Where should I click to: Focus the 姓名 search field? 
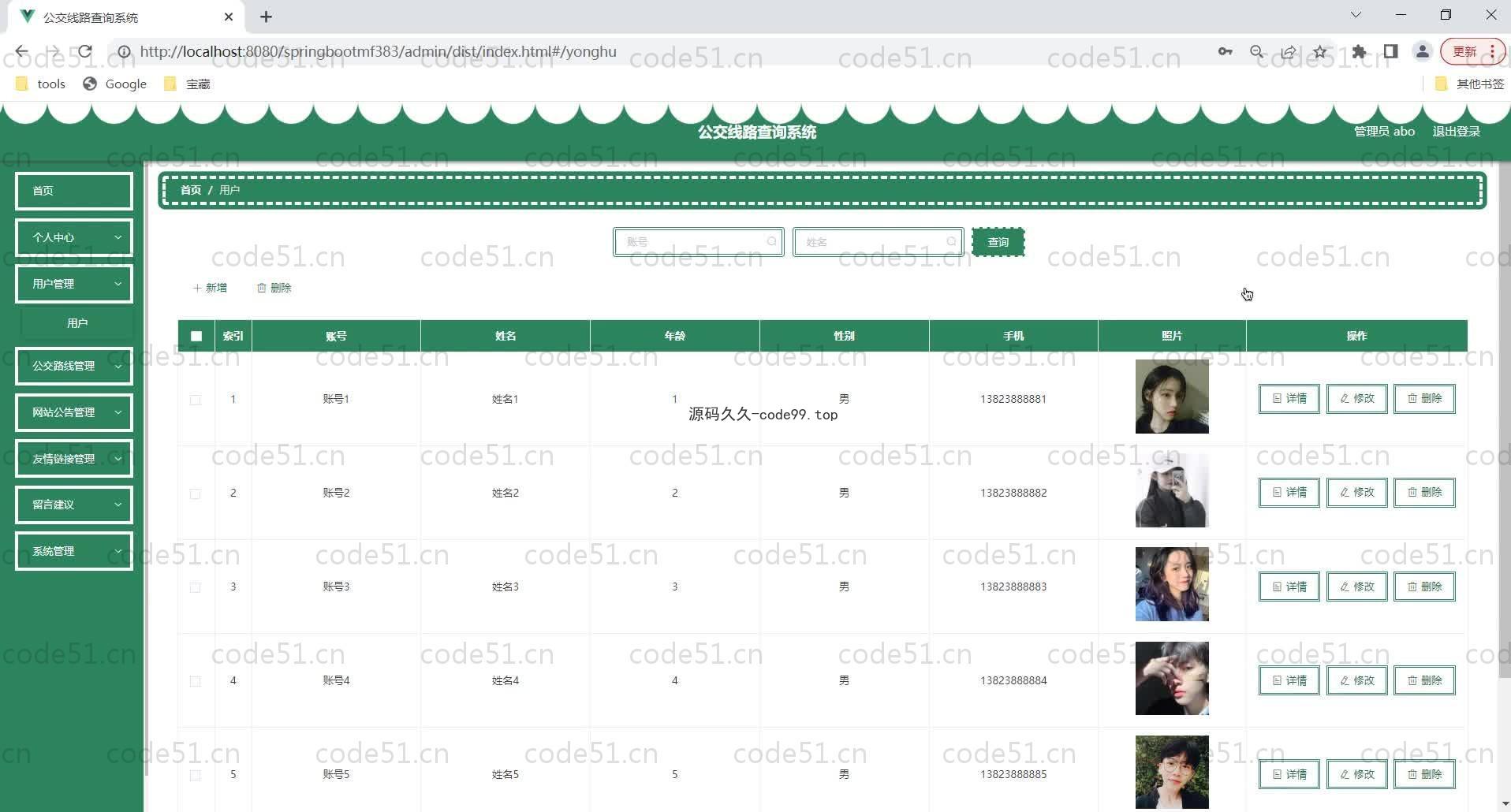coord(878,242)
